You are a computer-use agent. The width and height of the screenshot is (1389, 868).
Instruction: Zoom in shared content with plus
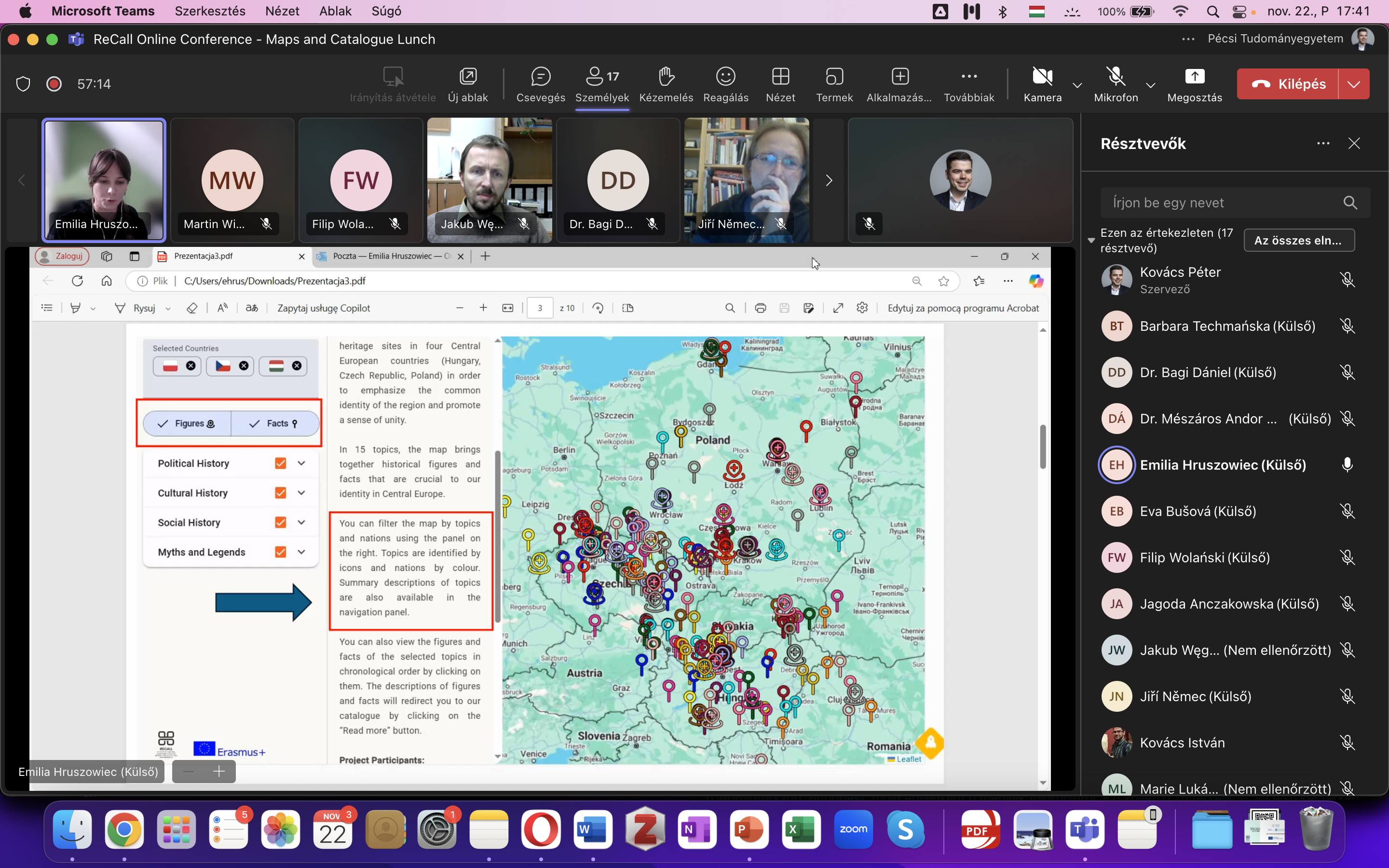tap(218, 772)
